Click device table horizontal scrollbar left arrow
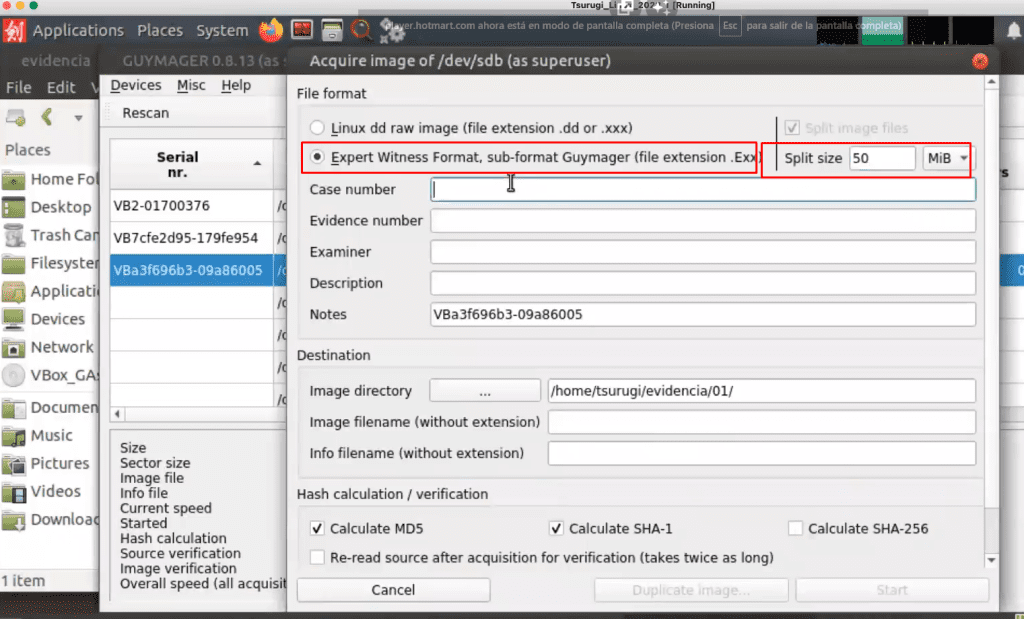The image size is (1024, 619). tap(118, 413)
